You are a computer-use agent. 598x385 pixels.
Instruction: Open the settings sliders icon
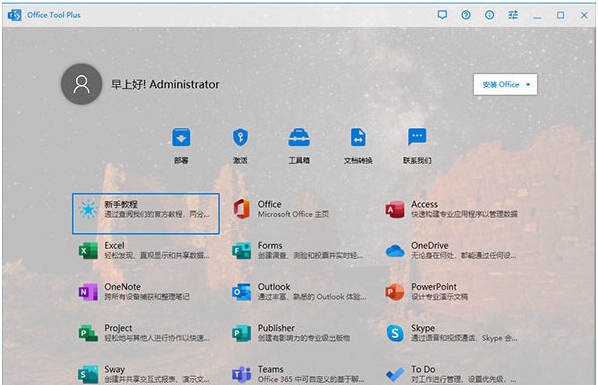(x=513, y=15)
